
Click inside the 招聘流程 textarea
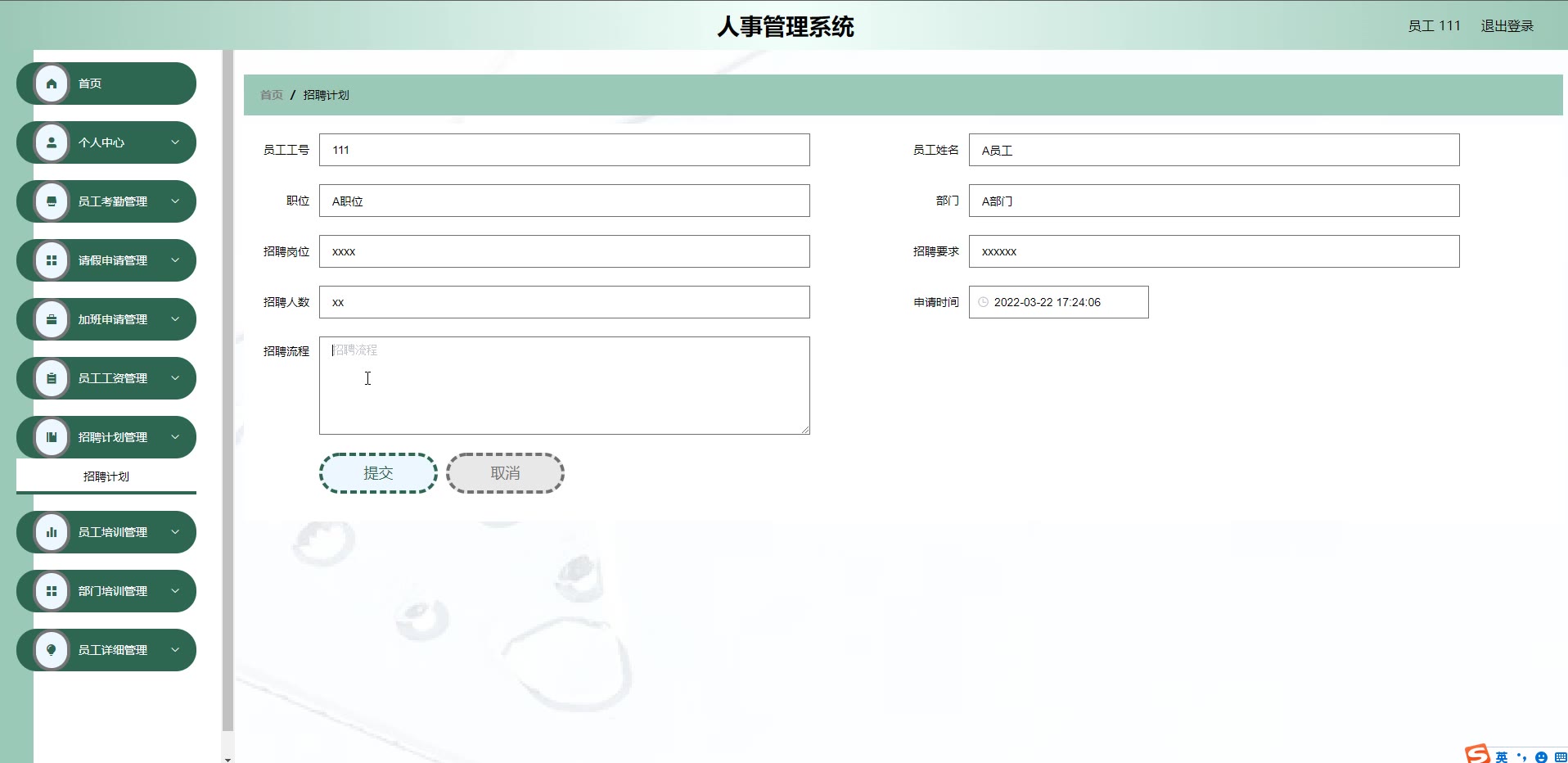[x=565, y=386]
